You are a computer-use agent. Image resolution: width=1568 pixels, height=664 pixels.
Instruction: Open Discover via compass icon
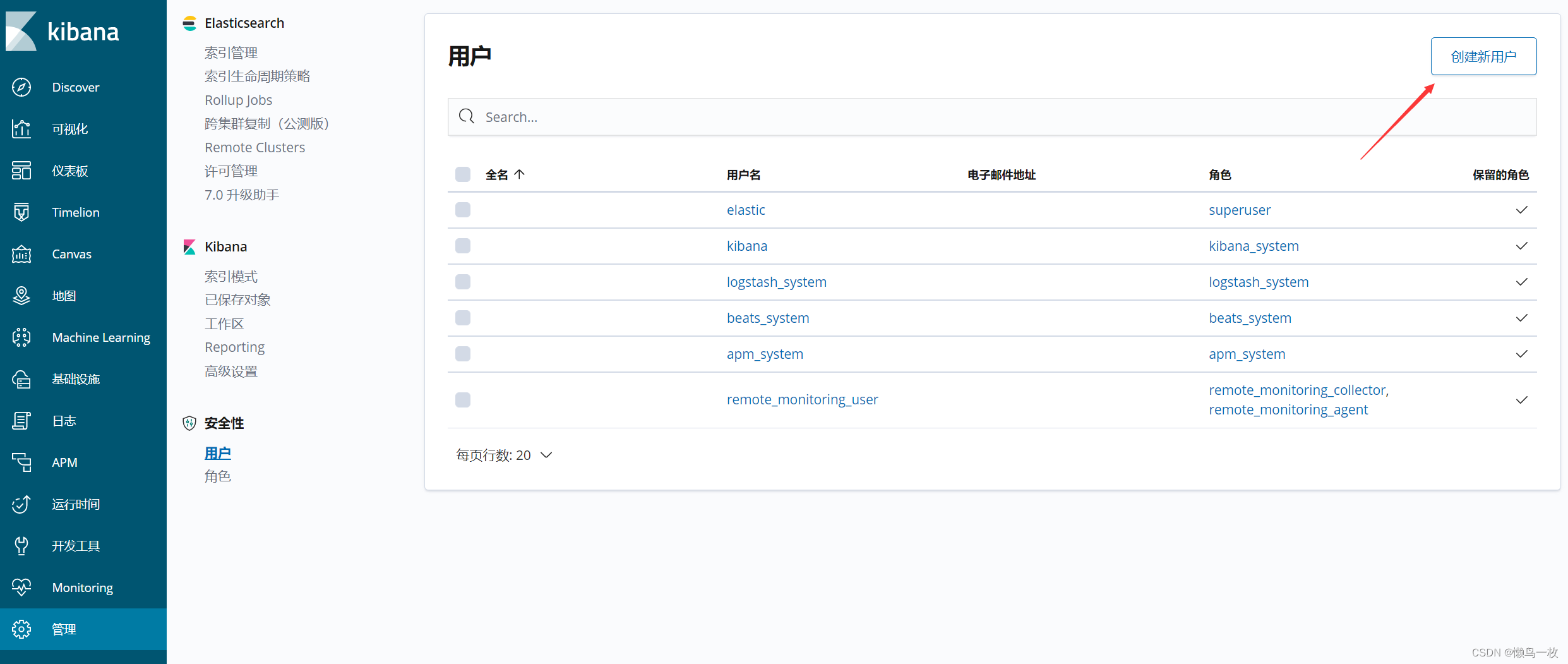point(21,87)
